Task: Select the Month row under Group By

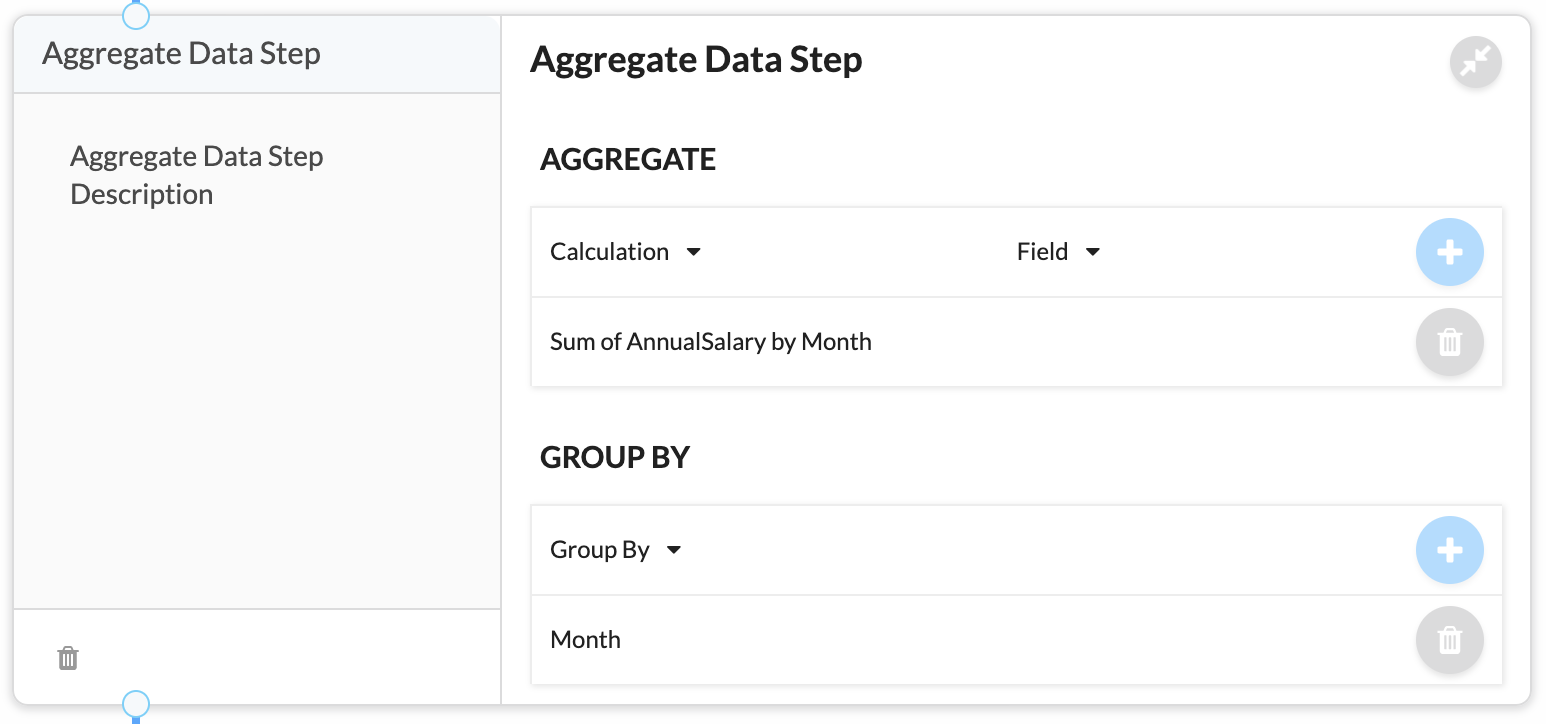Action: coord(1017,640)
